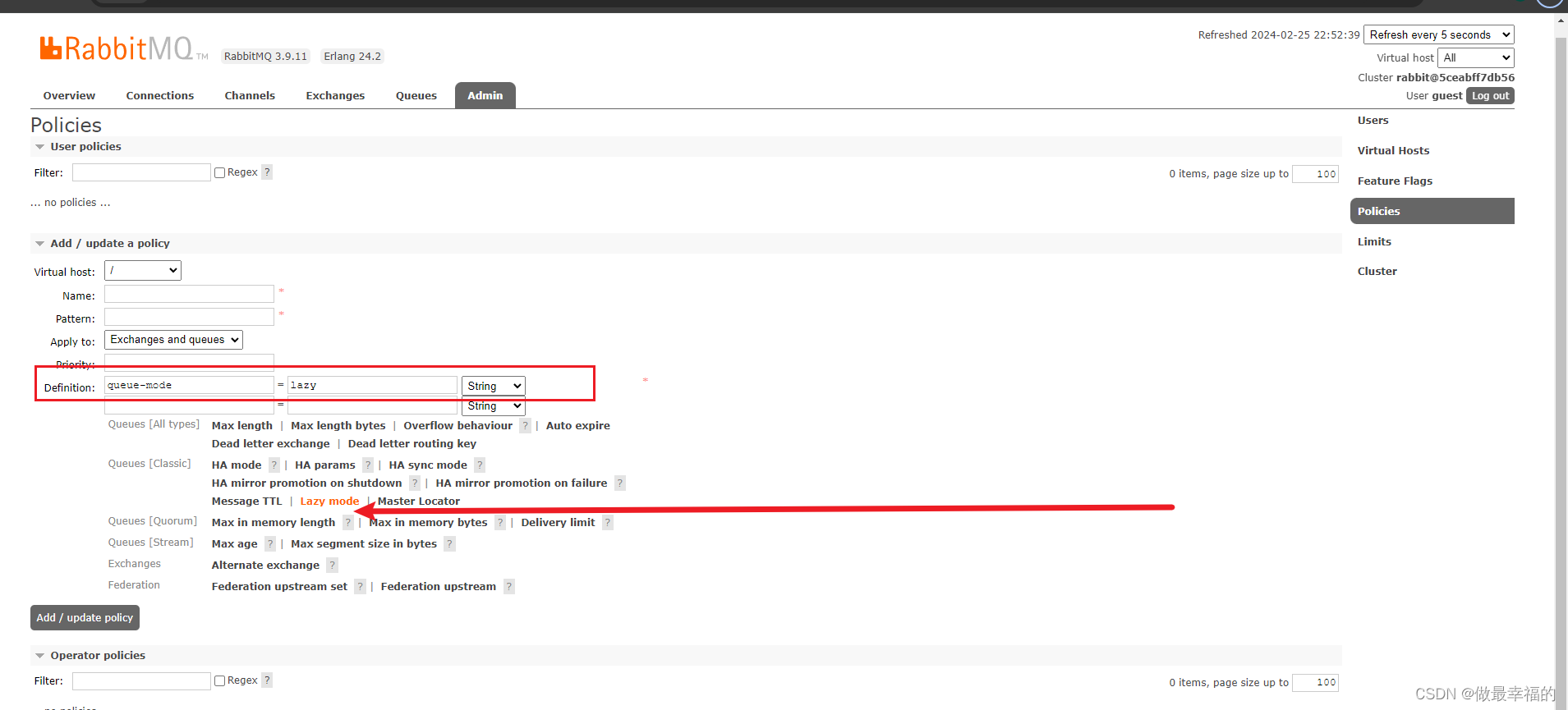
Task: Open the Apply to dropdown
Action: click(173, 340)
